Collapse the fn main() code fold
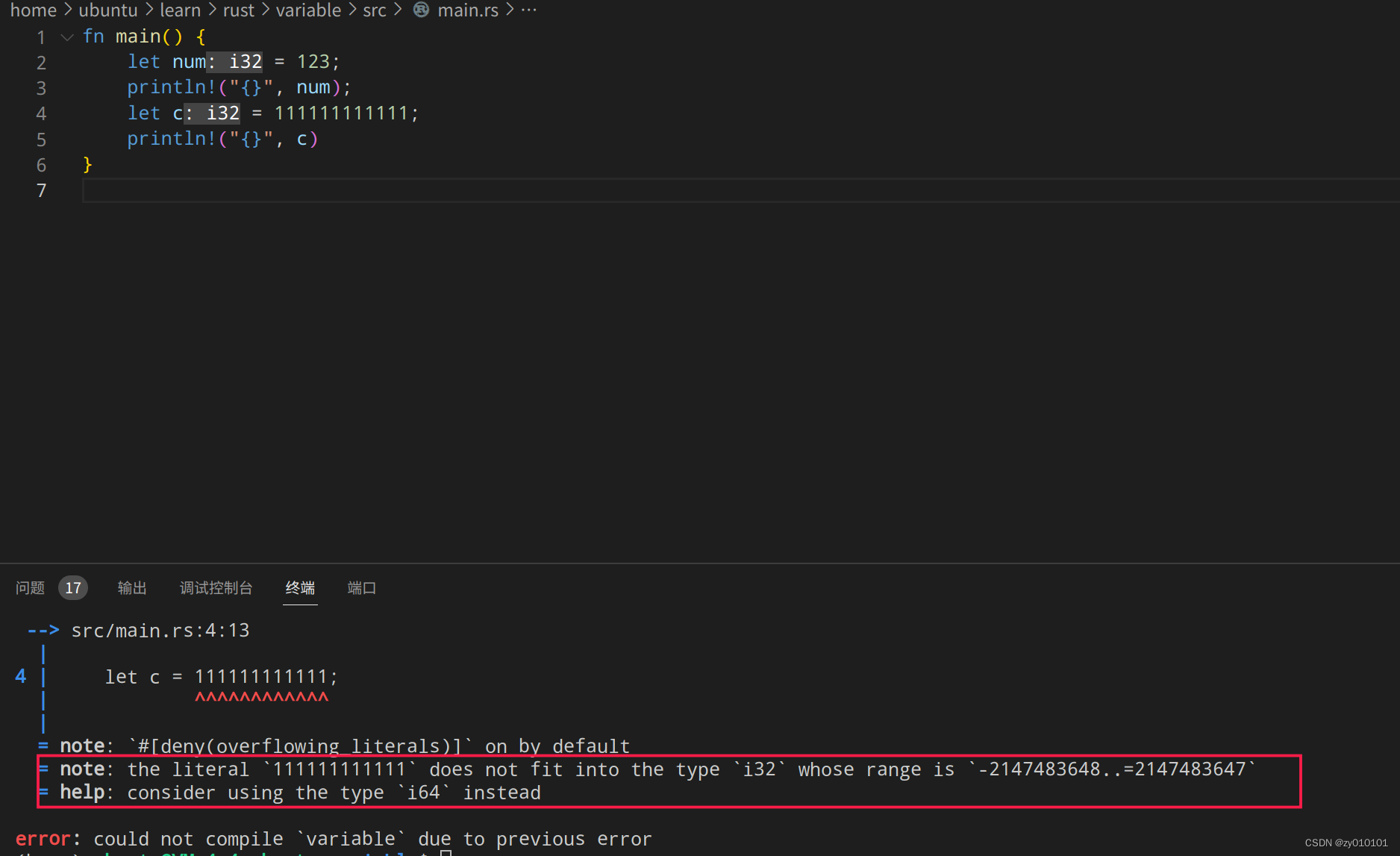 67,37
